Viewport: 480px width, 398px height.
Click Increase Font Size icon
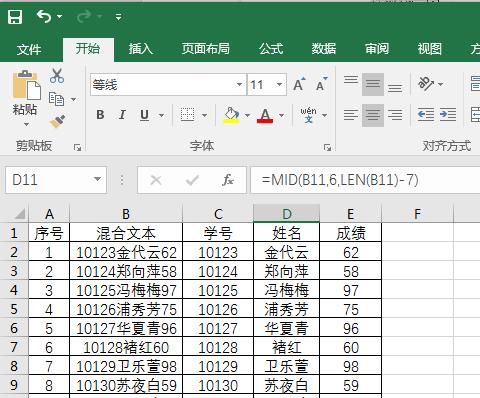click(x=299, y=84)
